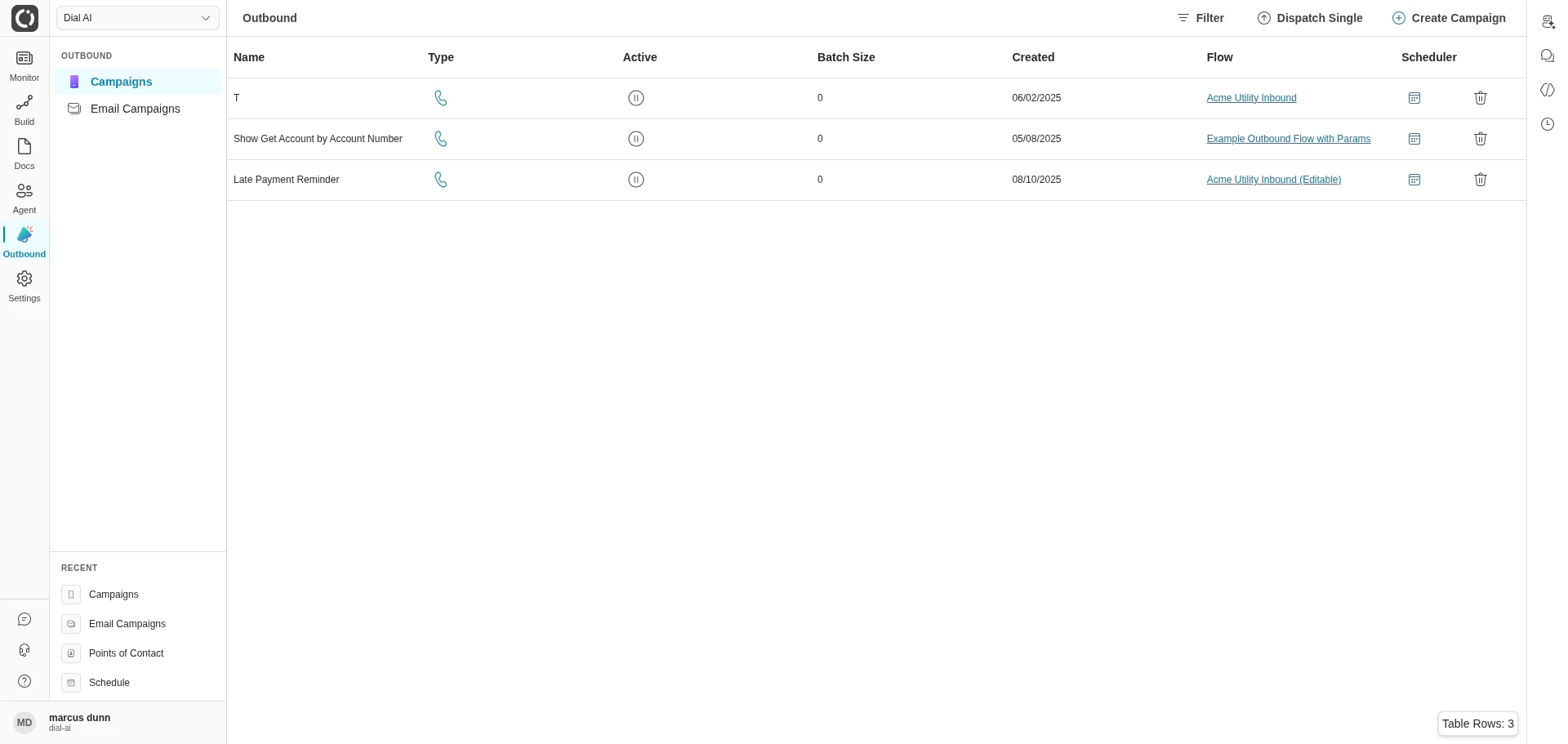Select the campaign name 'T'
This screenshot has width=1568, height=744.
pos(237,98)
